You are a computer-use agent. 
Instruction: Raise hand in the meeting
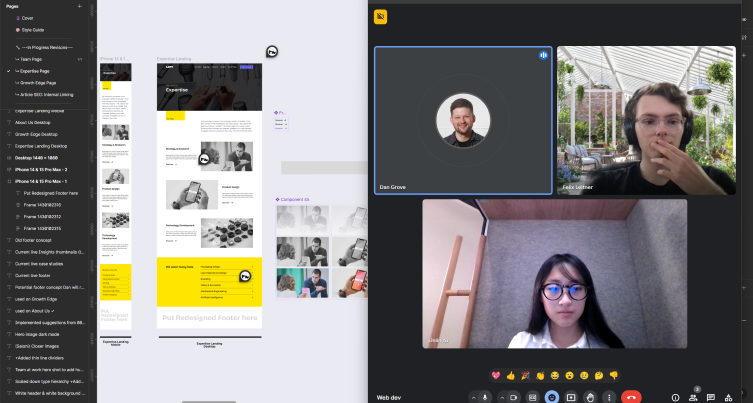click(590, 397)
